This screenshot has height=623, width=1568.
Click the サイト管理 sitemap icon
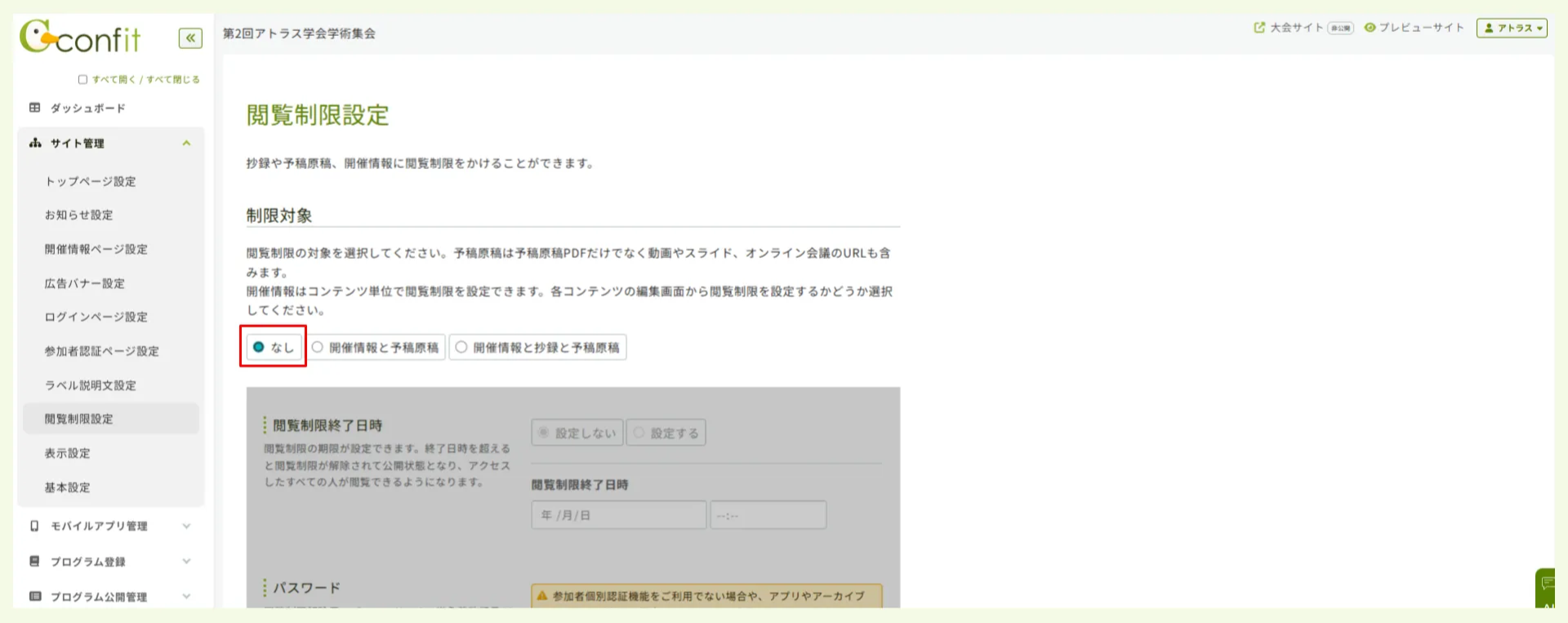(35, 143)
